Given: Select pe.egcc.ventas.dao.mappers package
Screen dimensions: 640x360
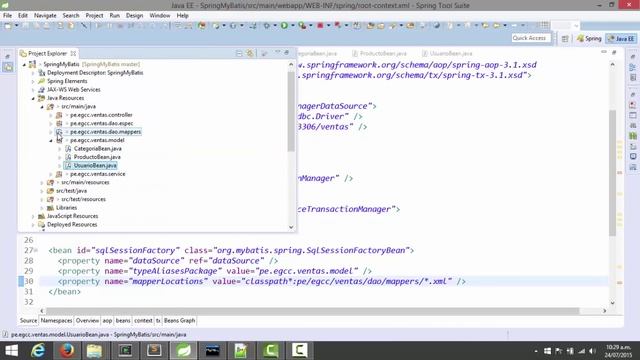Looking at the screenshot, I should point(105,132).
